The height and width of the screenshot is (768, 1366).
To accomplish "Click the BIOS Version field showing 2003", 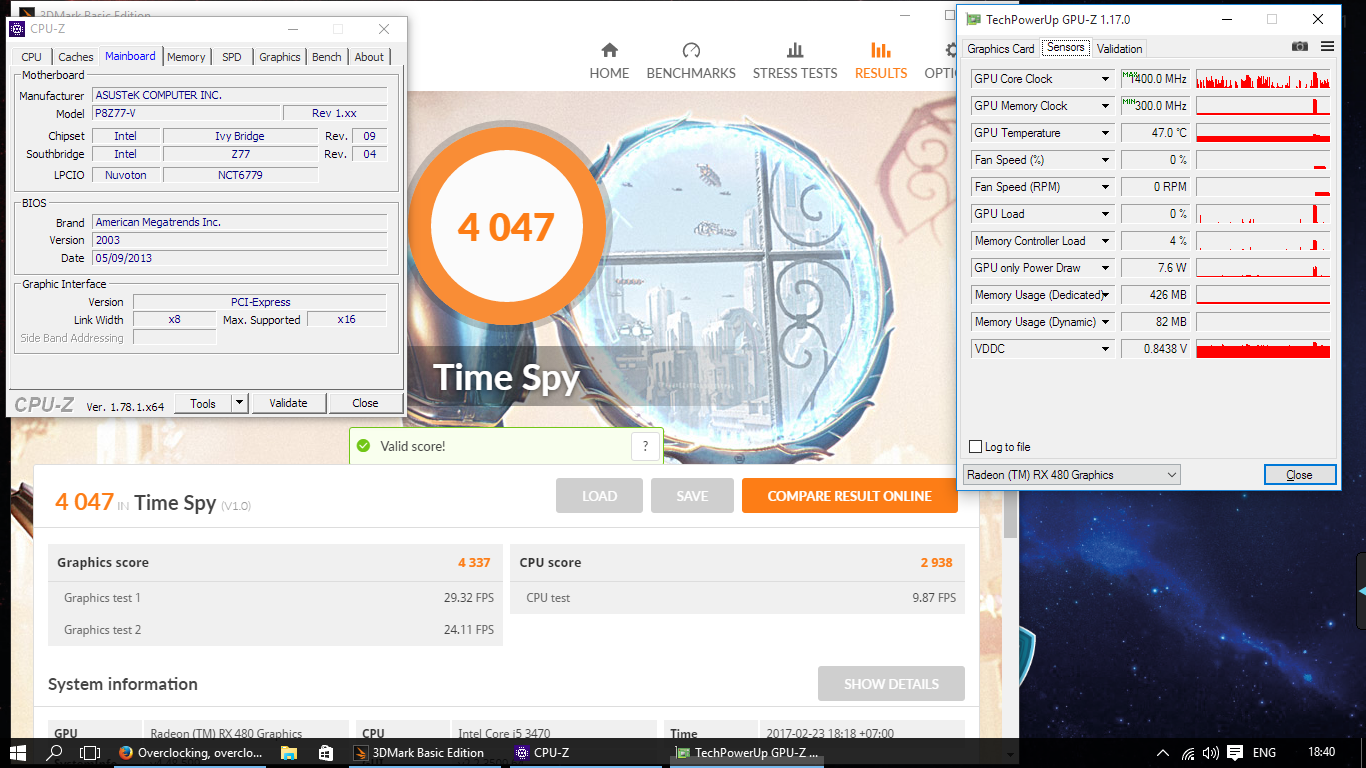I will (239, 240).
